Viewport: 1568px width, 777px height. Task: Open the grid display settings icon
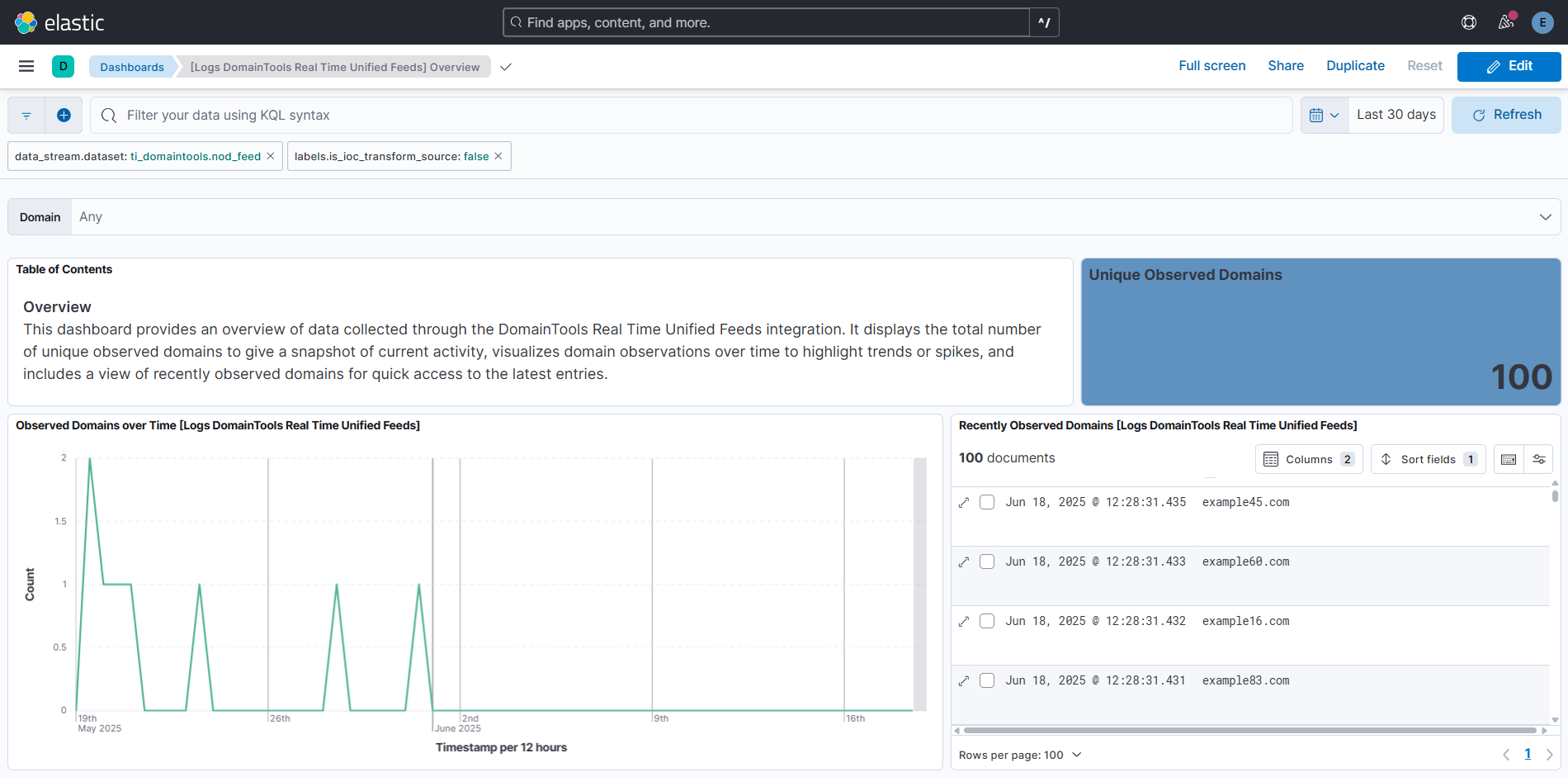tap(1538, 459)
